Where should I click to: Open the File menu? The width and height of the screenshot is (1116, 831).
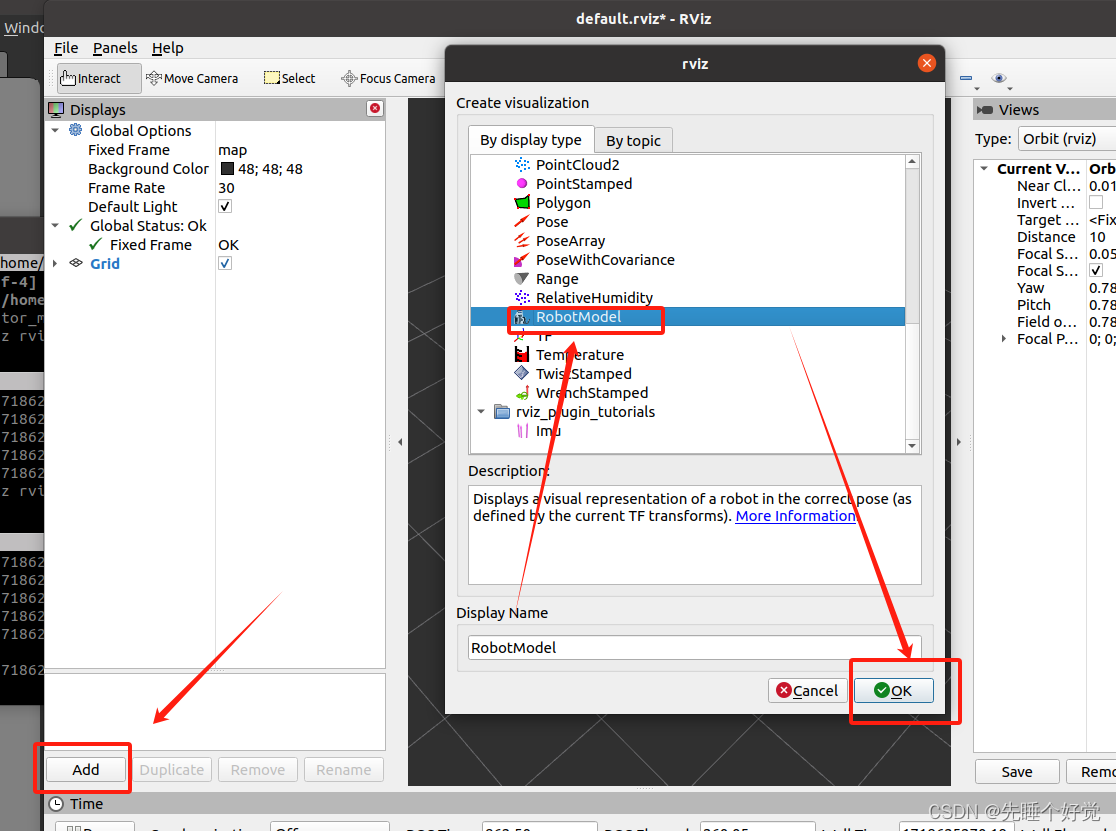tap(66, 48)
